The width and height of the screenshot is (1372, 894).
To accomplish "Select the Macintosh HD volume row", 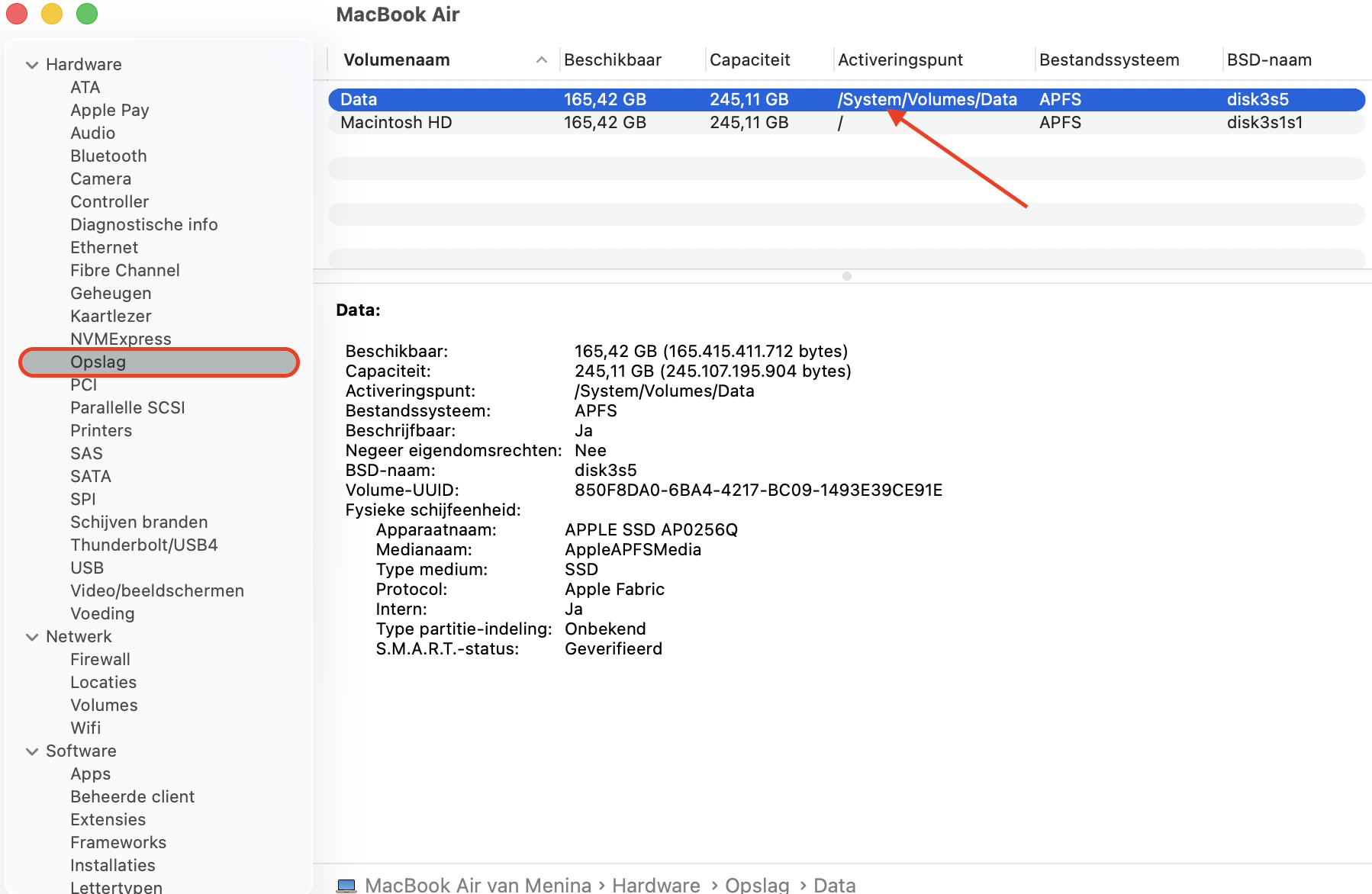I will coord(397,122).
